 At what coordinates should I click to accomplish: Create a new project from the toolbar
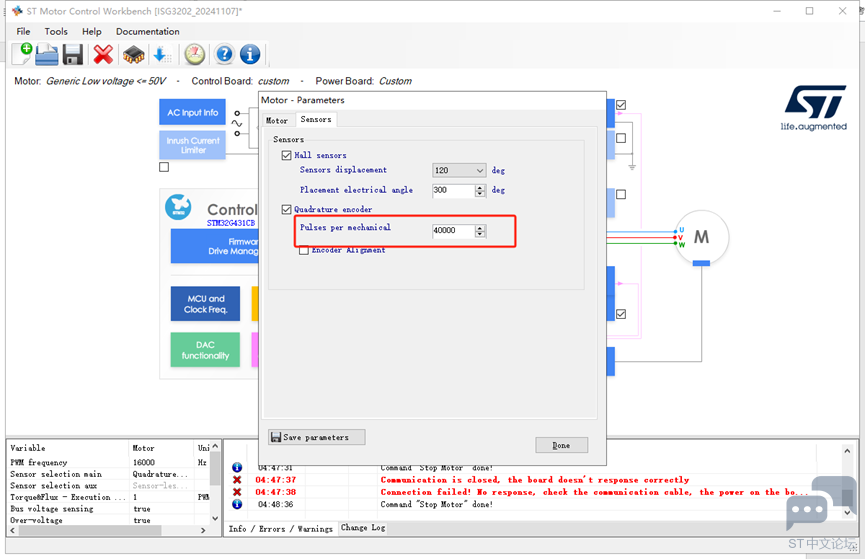point(22,54)
